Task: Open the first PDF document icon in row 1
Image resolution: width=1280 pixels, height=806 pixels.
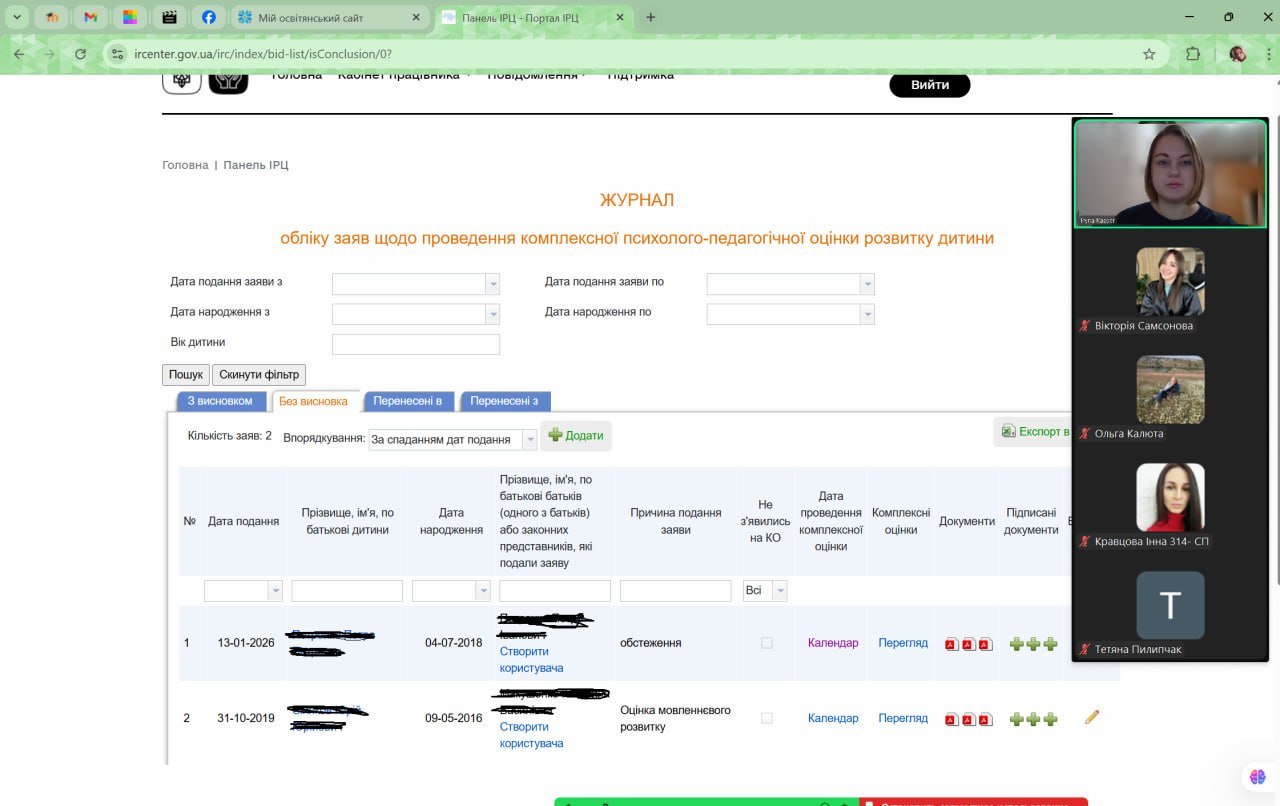Action: [x=951, y=644]
